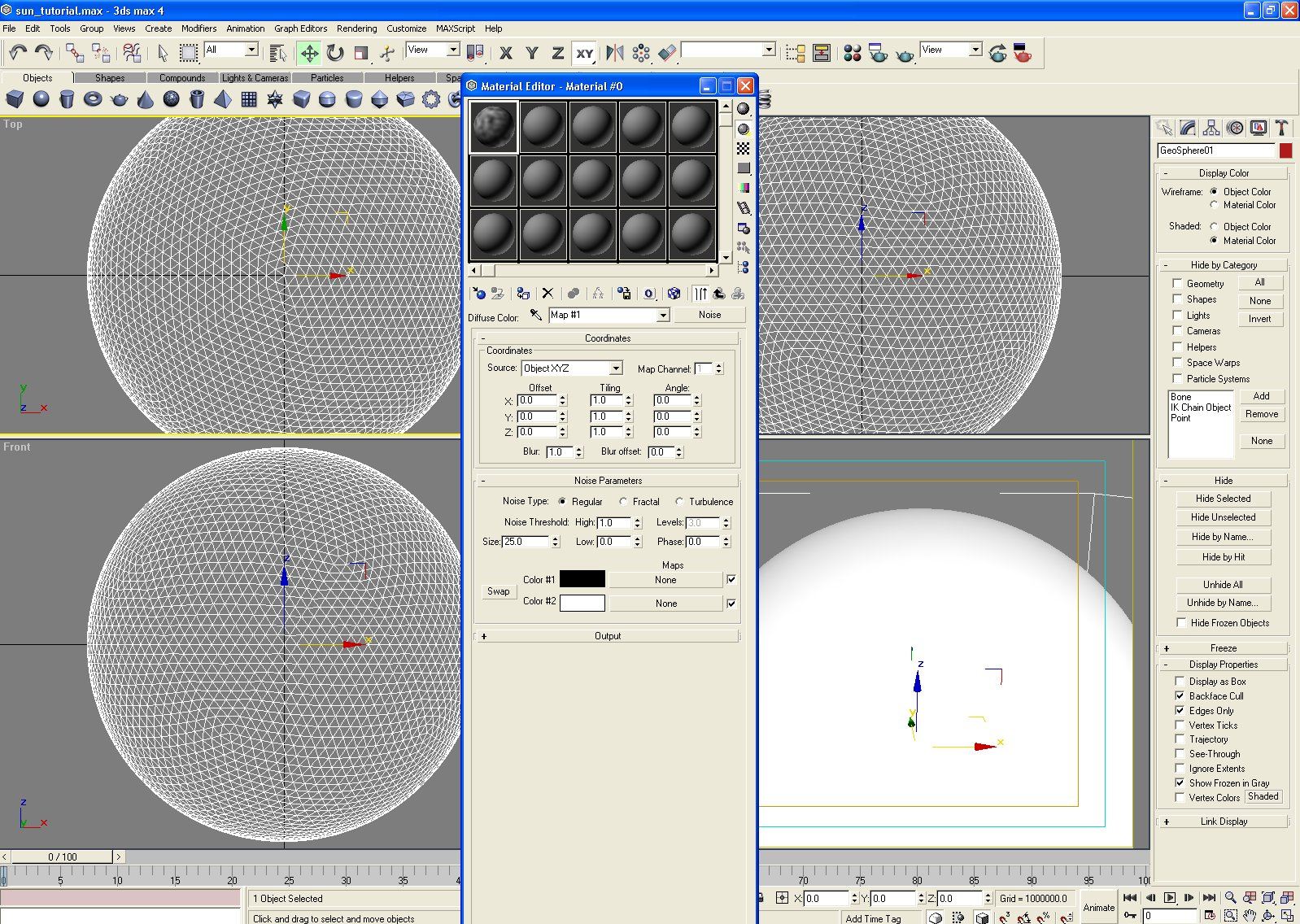Open Select by Name list tool

tap(277, 53)
